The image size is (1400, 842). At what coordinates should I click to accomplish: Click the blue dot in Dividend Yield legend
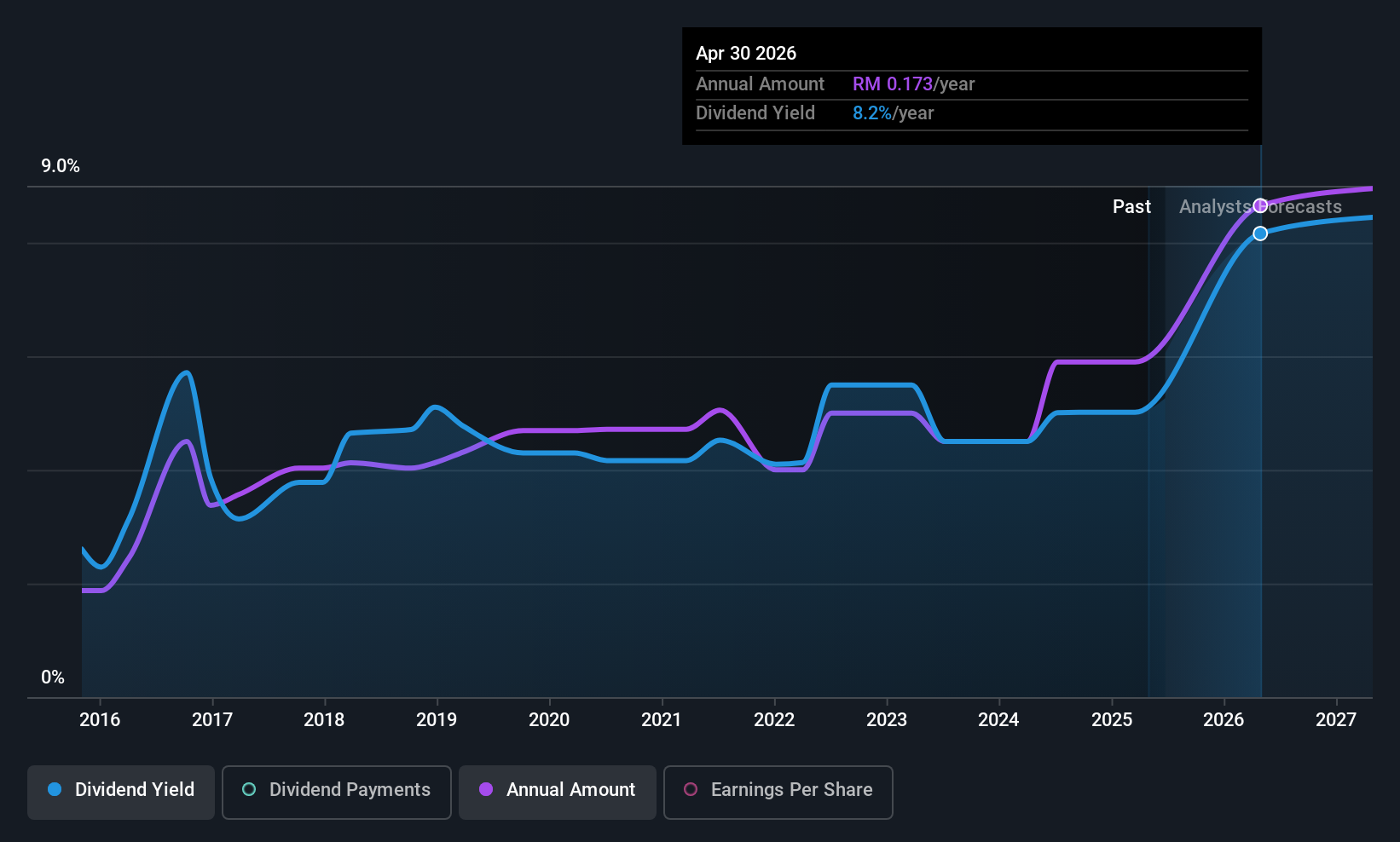[55, 789]
